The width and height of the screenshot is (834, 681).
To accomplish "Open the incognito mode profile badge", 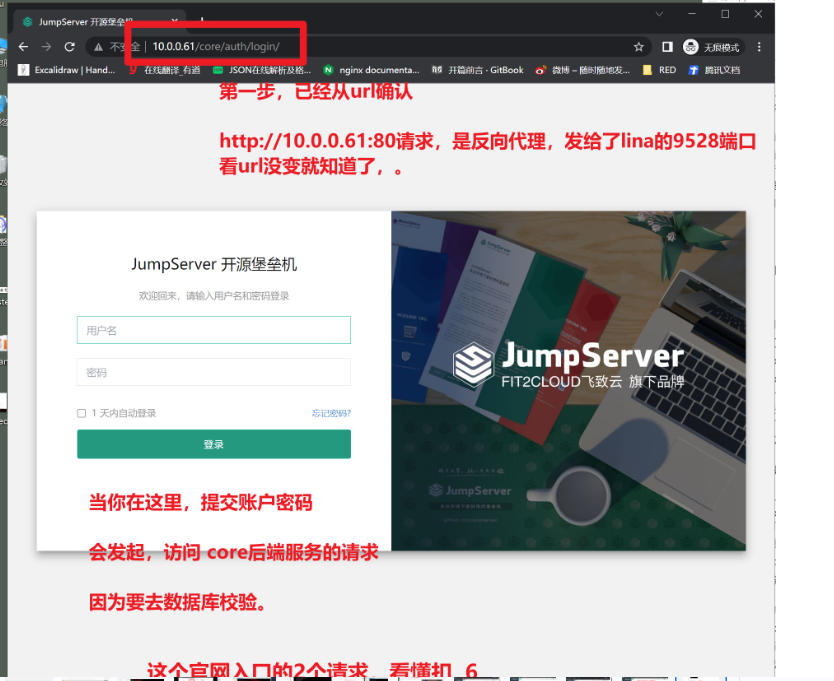I will (711, 47).
